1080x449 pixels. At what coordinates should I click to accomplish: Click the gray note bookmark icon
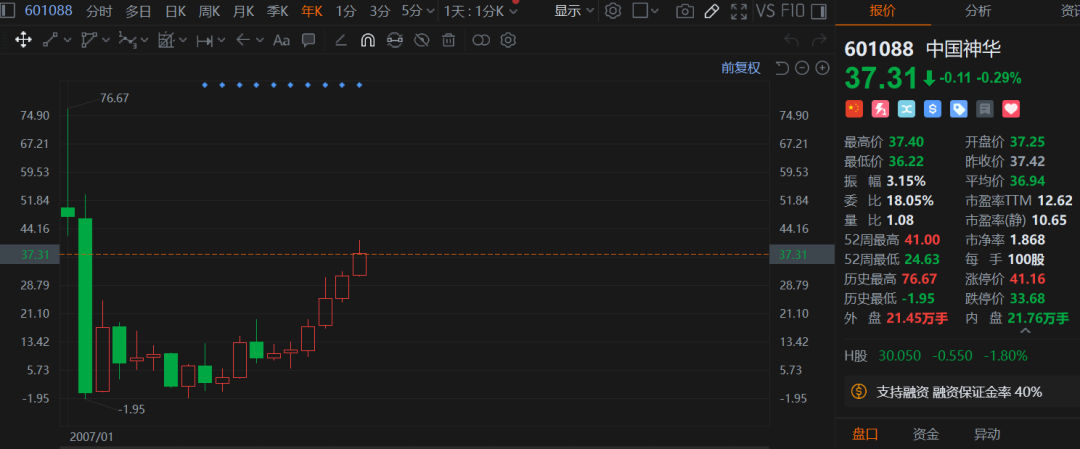click(x=985, y=109)
